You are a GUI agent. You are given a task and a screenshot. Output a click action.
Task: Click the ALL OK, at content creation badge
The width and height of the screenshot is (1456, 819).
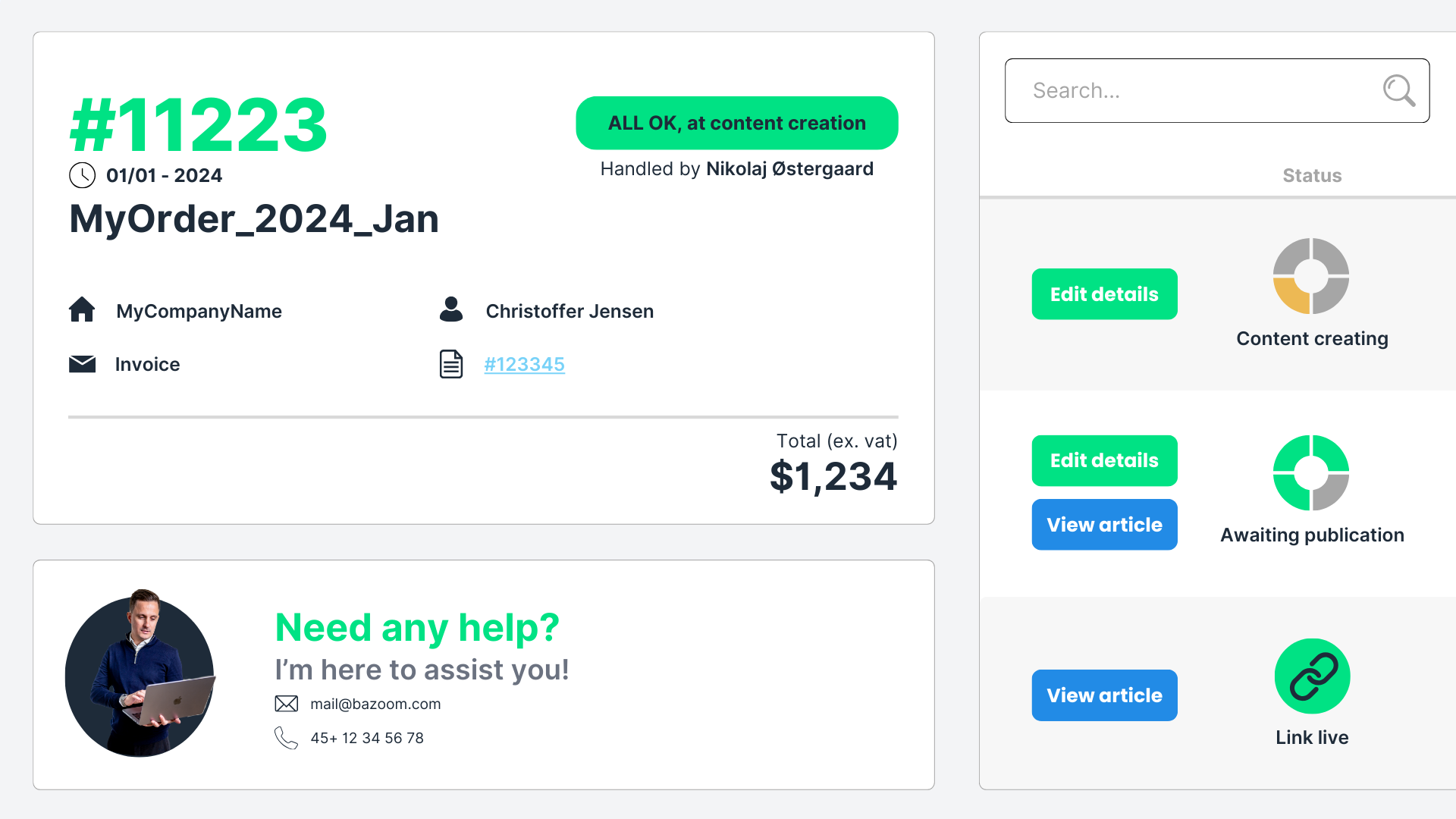click(737, 123)
